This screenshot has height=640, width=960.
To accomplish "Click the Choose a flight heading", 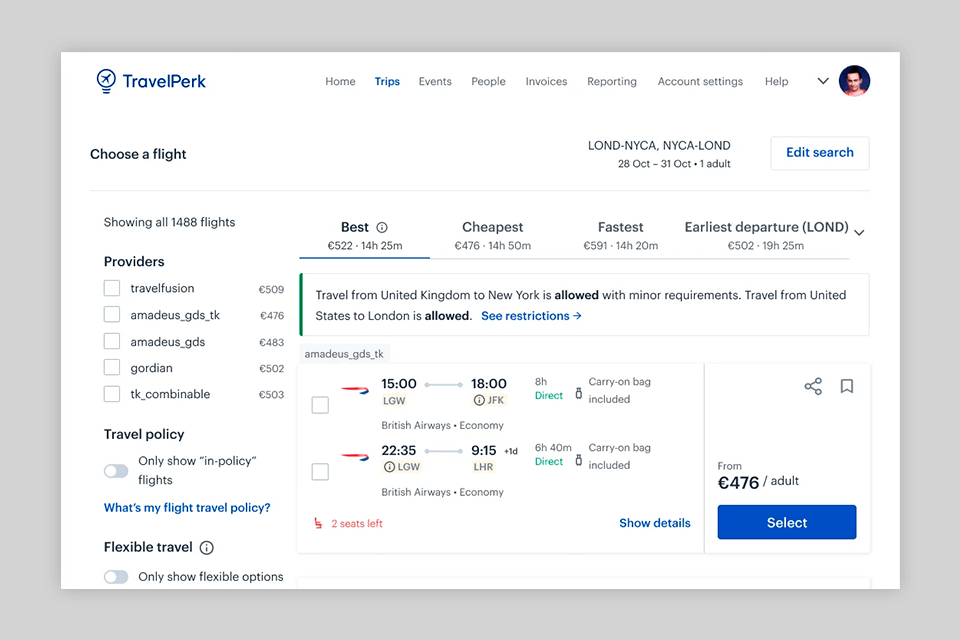I will pos(138,154).
